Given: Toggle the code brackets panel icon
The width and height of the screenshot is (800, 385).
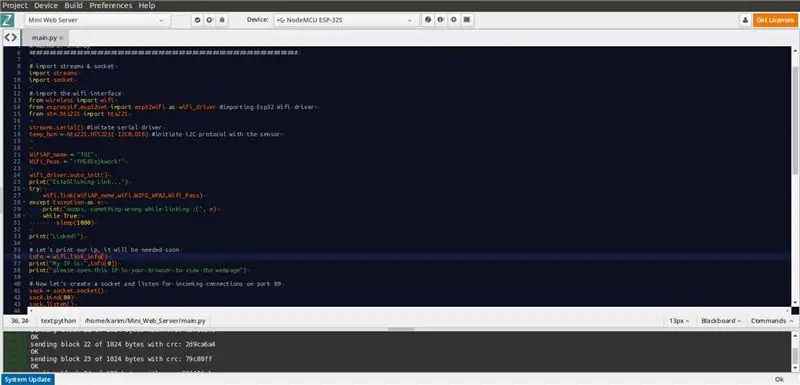Looking at the screenshot, I should 11,37.
